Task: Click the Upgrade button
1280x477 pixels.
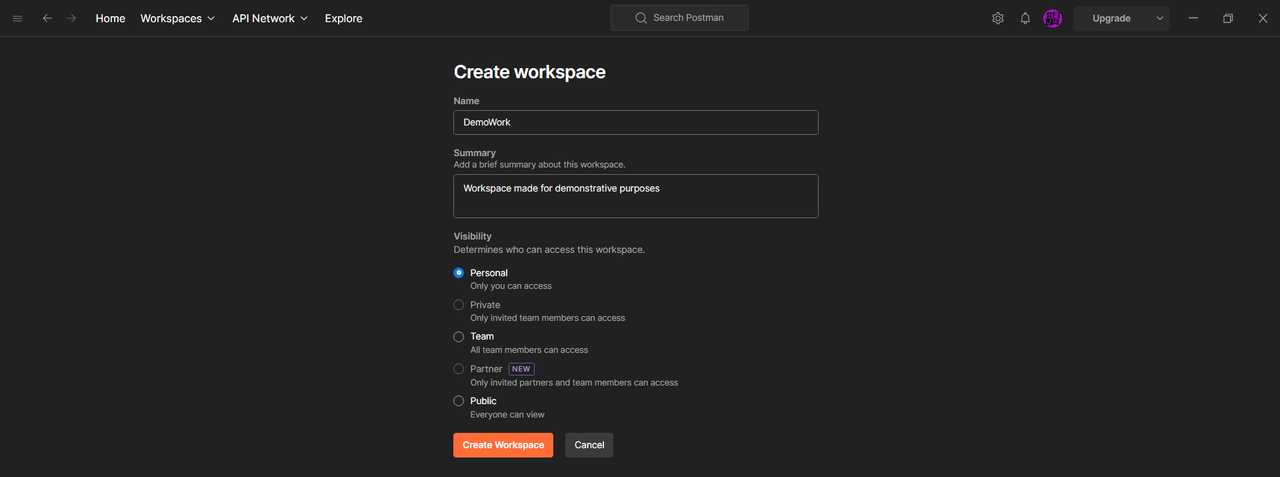Action: 1111,18
